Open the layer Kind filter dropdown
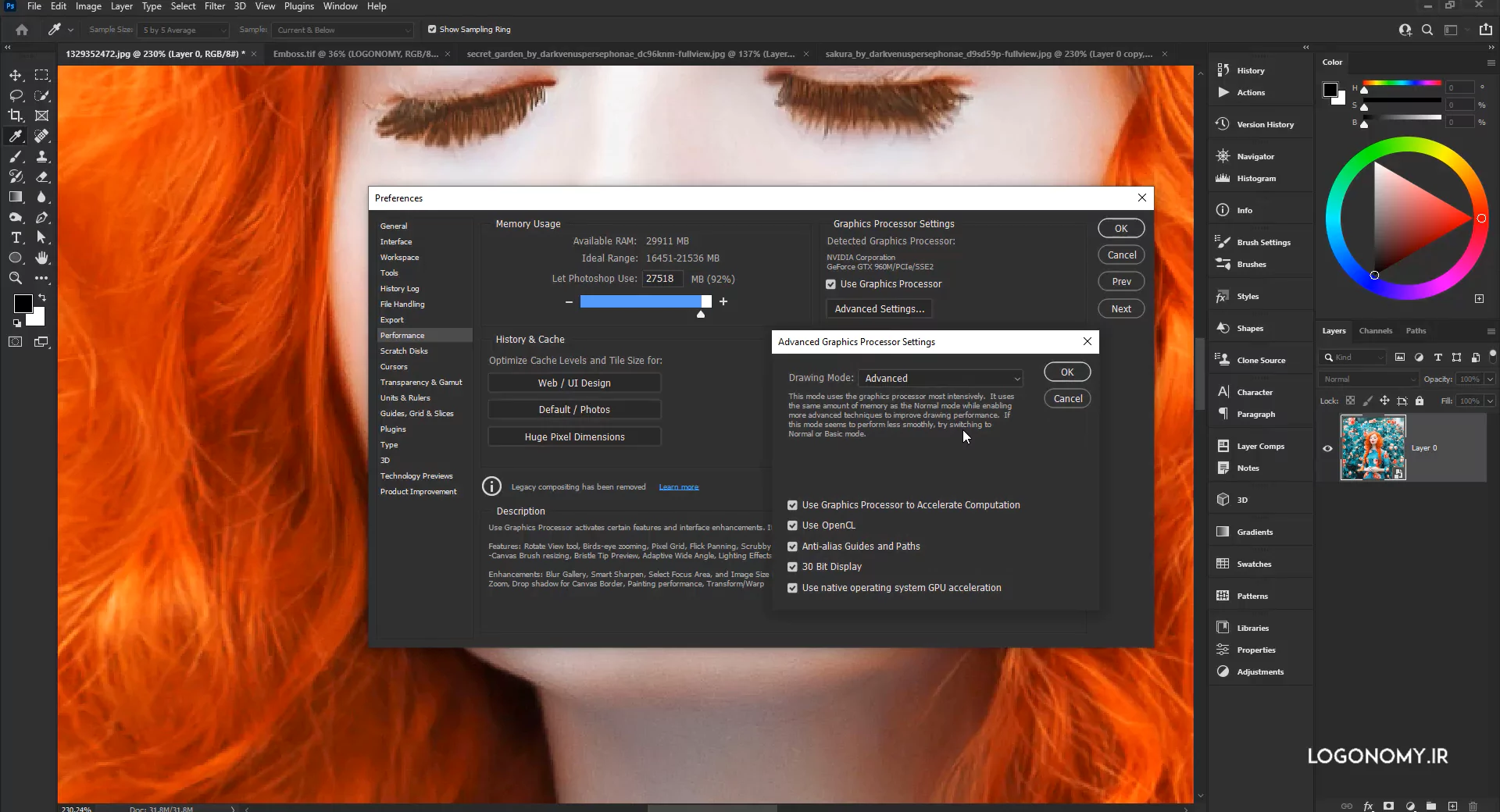The width and height of the screenshot is (1500, 812). point(1352,357)
